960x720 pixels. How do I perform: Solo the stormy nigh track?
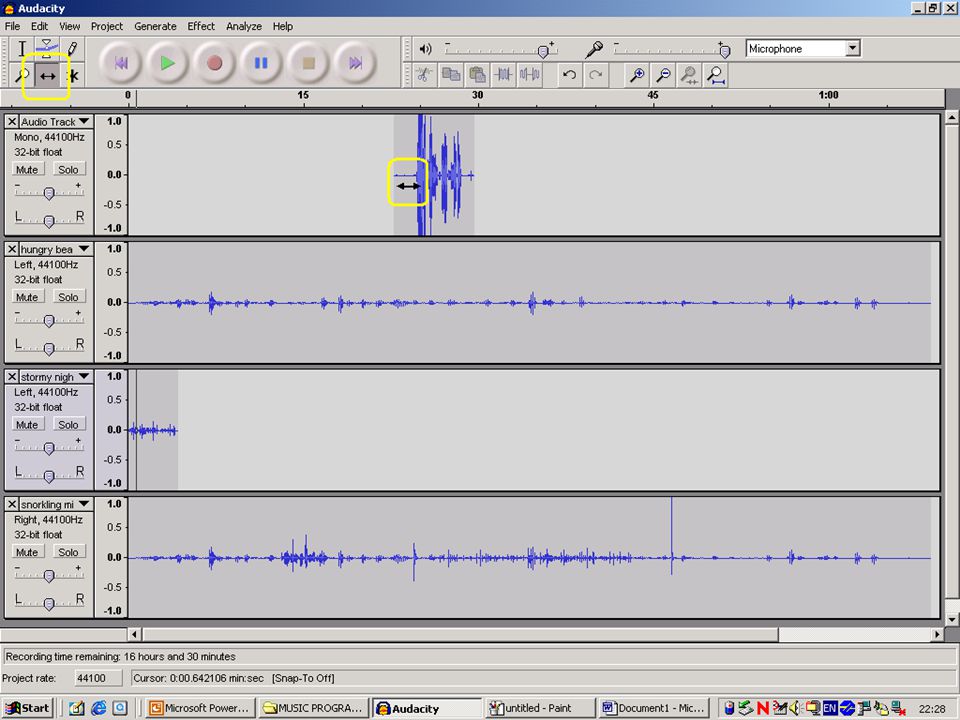(x=68, y=424)
